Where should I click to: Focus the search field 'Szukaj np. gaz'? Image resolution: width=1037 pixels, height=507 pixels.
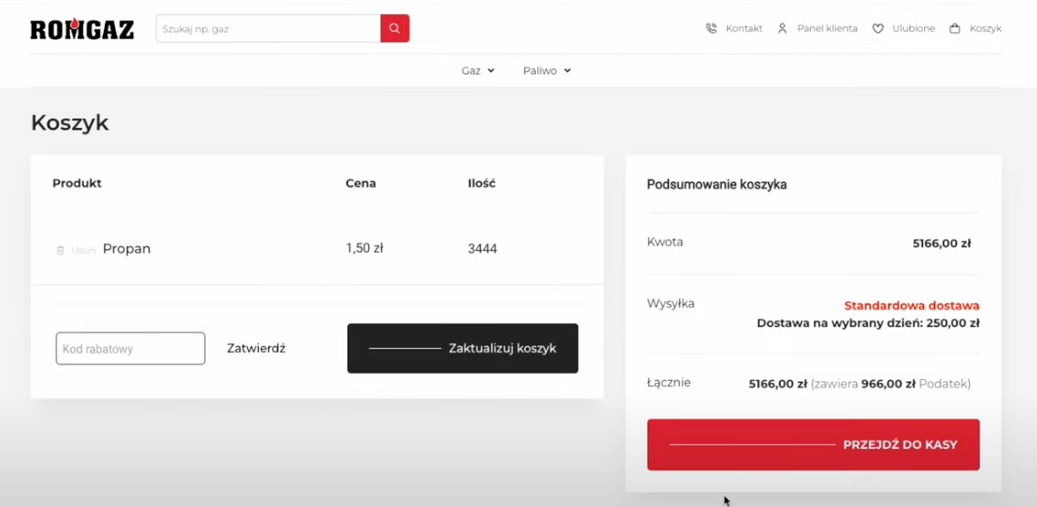pos(269,28)
